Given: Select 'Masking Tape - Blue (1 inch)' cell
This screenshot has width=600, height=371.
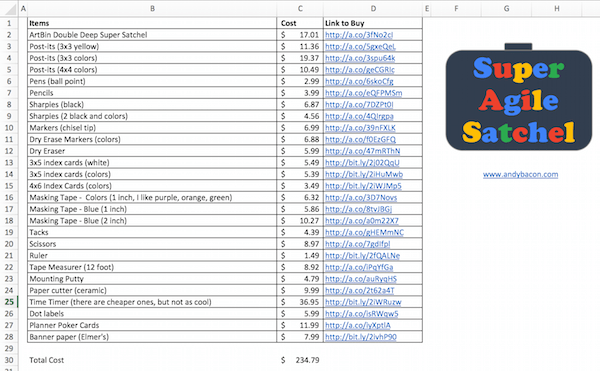Looking at the screenshot, I should click(x=152, y=209).
